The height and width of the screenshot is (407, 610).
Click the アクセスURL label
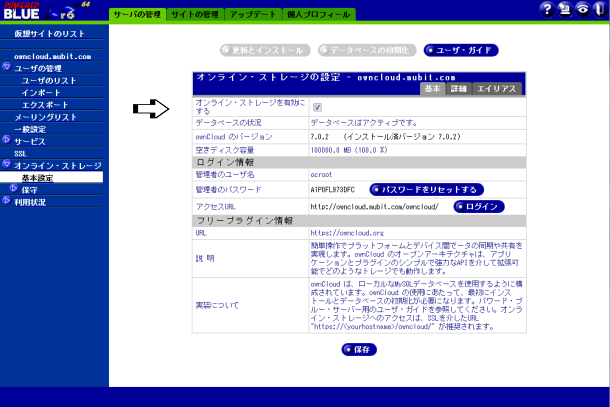[216, 207]
